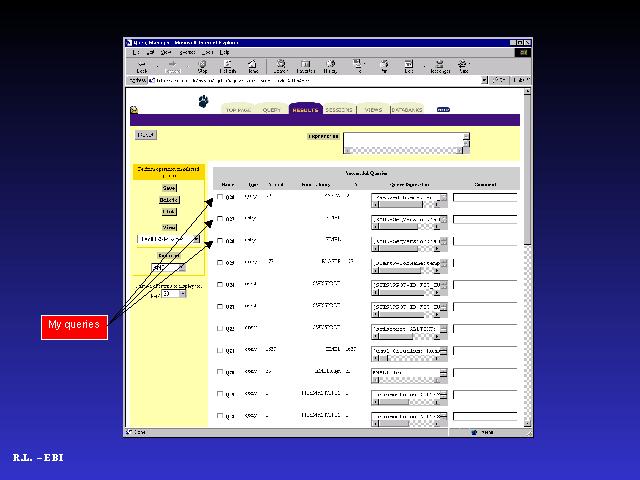640x480 pixels.
Task: Go to Home via toolbar icon
Action: click(x=253, y=65)
